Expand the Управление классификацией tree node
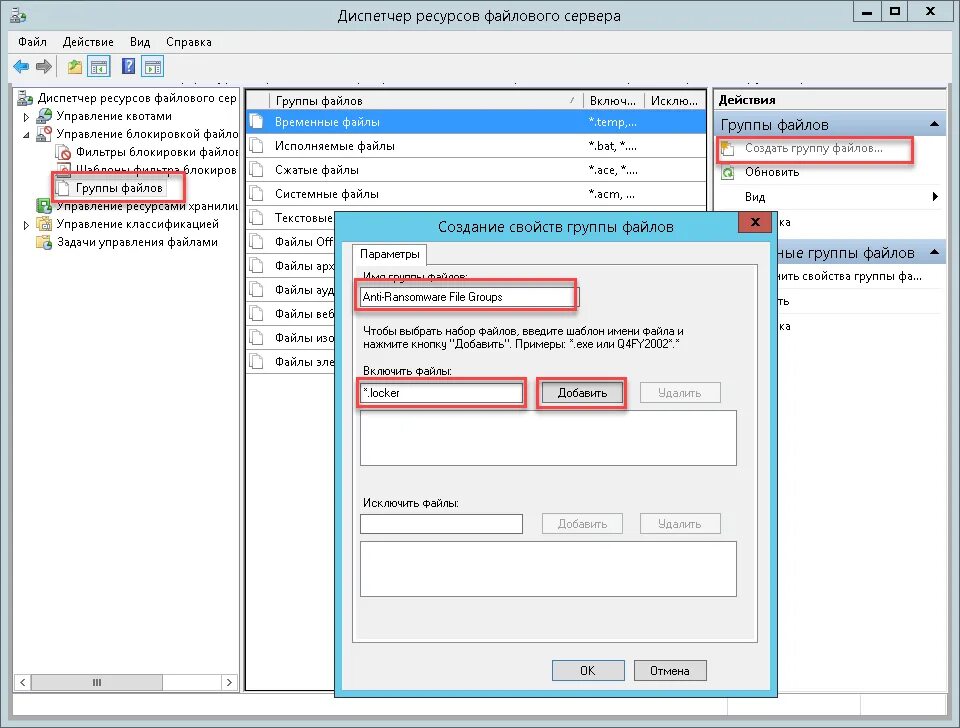The image size is (960, 728). (26, 225)
